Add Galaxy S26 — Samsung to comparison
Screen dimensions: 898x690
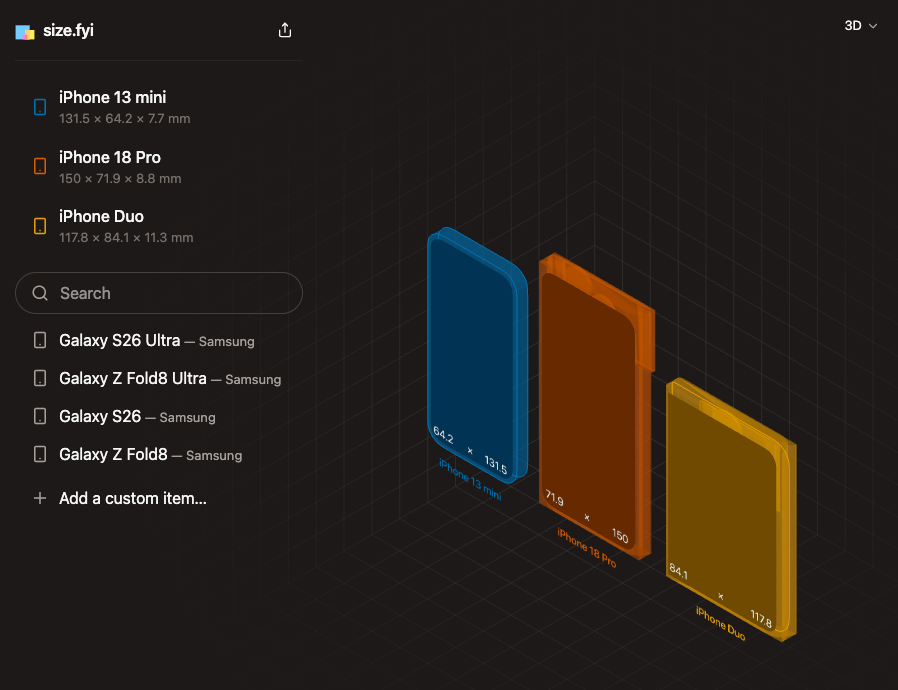click(159, 416)
